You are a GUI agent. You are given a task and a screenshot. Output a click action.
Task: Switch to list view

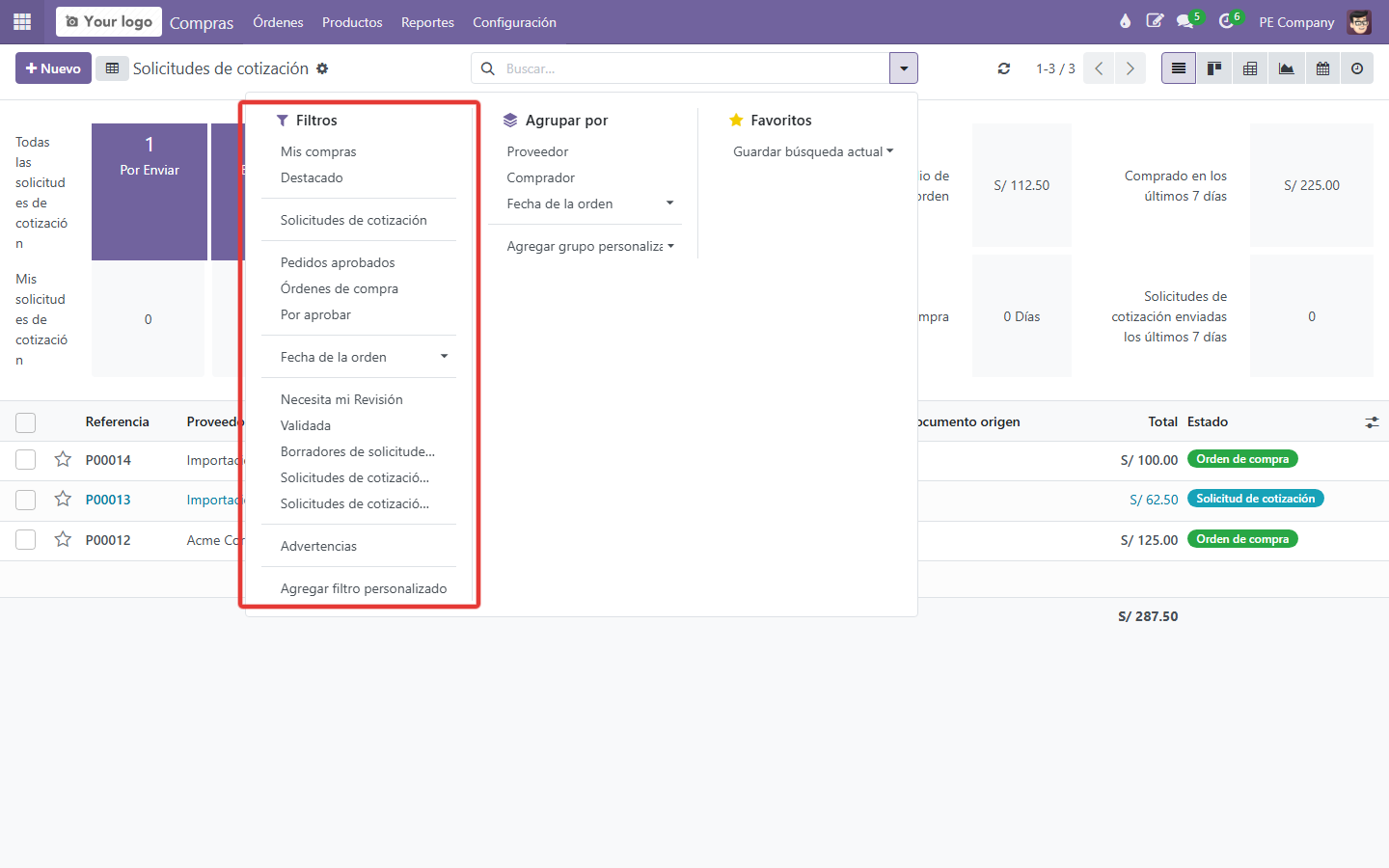click(1179, 68)
